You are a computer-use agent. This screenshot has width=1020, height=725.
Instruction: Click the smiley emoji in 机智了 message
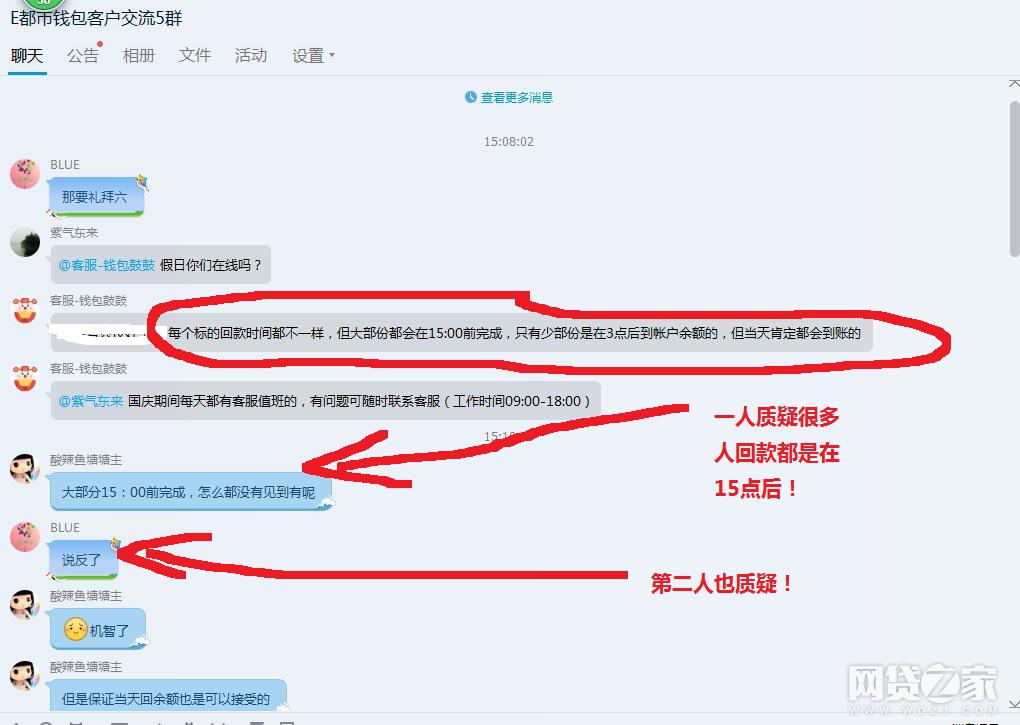(x=75, y=629)
